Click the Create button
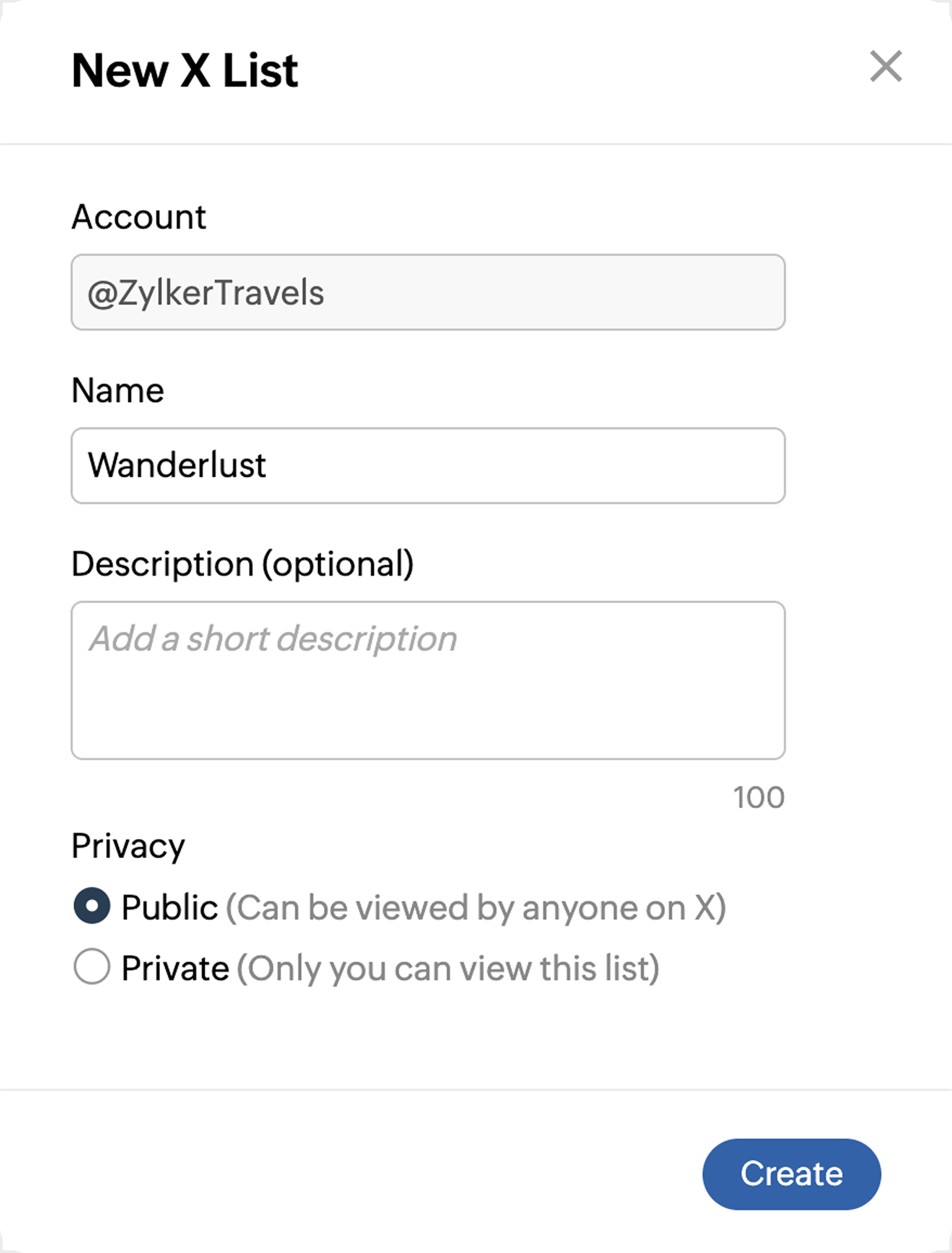Screen dimensions: 952x1253 (x=791, y=1174)
